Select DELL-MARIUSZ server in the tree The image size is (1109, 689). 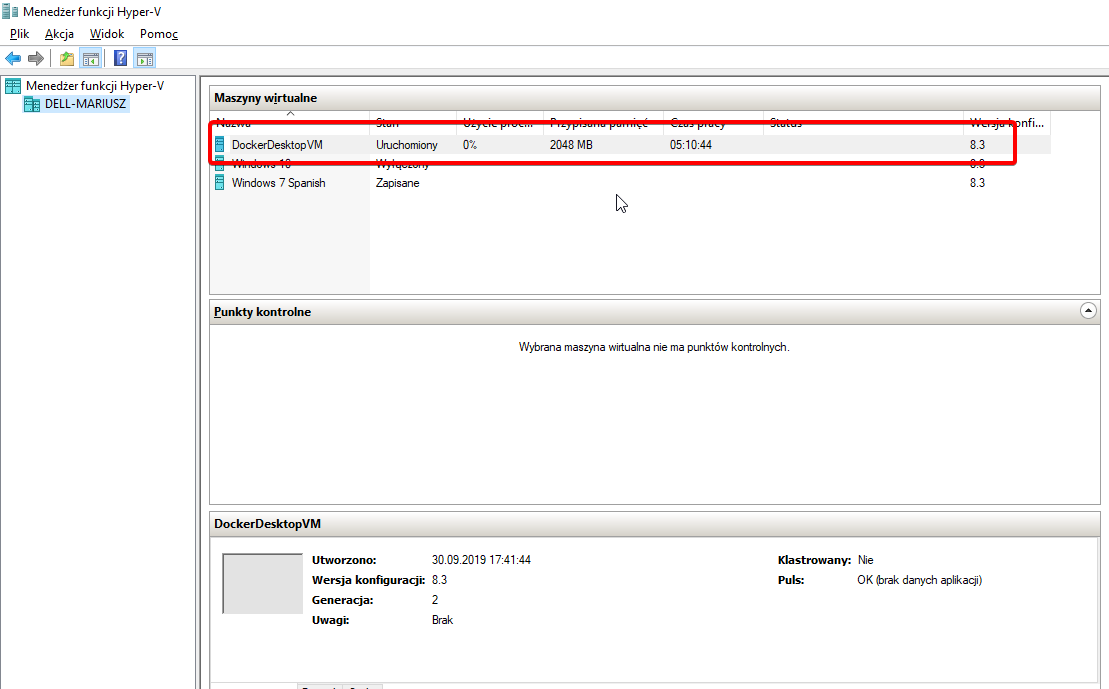(86, 104)
